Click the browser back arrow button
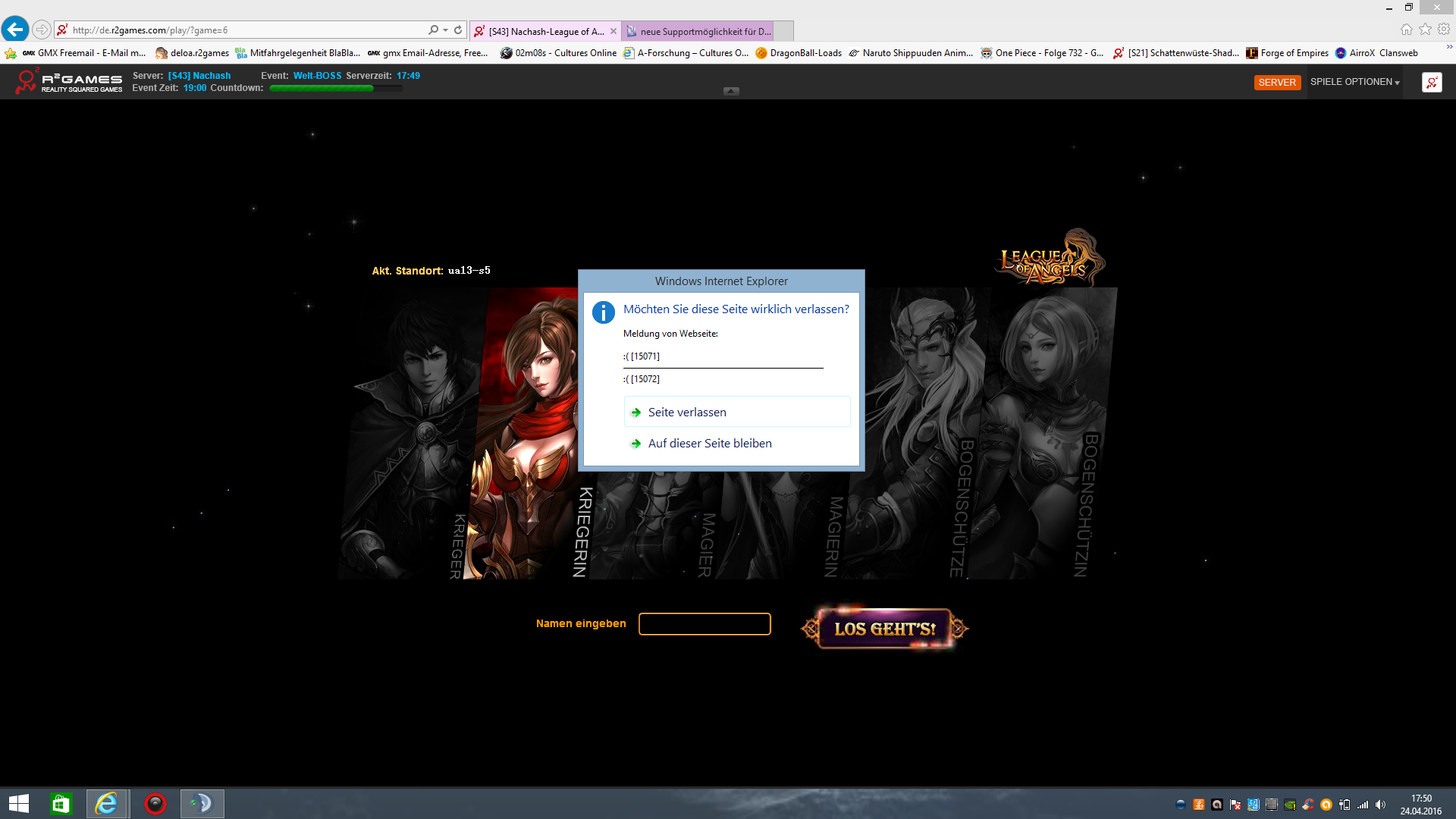1456x819 pixels. 15,30
